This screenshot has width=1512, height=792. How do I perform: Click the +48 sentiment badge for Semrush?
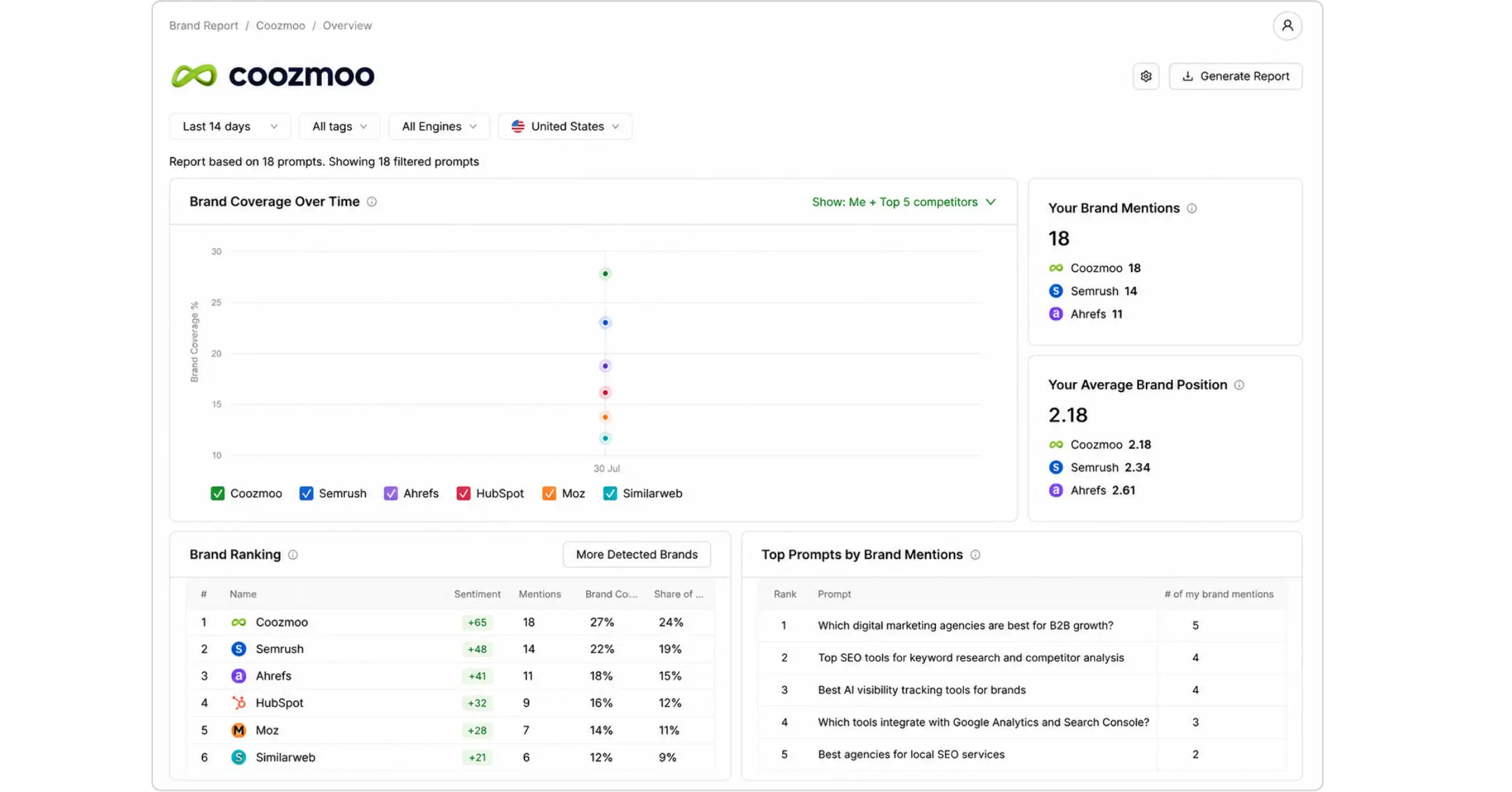pyautogui.click(x=477, y=650)
